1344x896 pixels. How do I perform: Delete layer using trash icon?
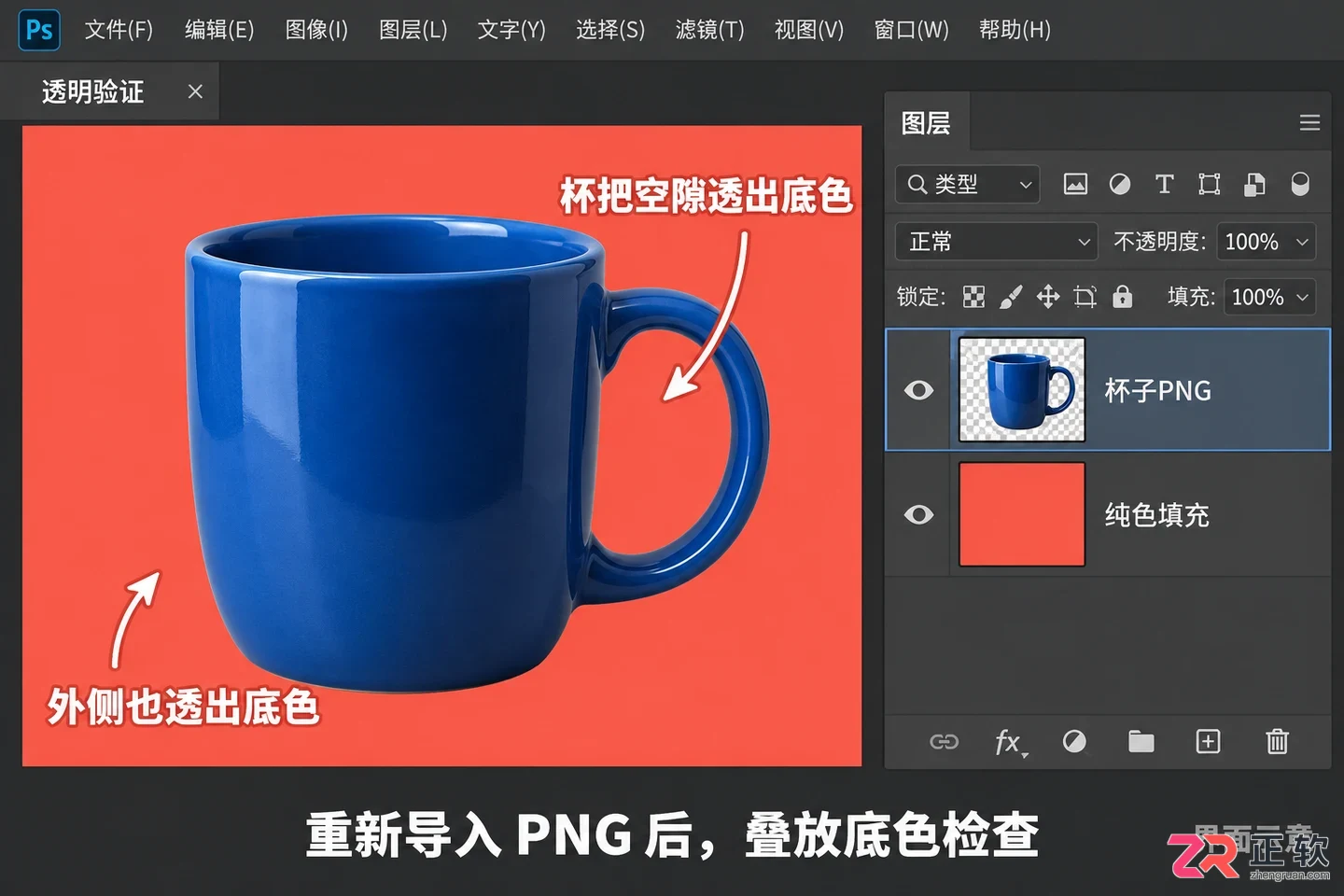coord(1277,742)
